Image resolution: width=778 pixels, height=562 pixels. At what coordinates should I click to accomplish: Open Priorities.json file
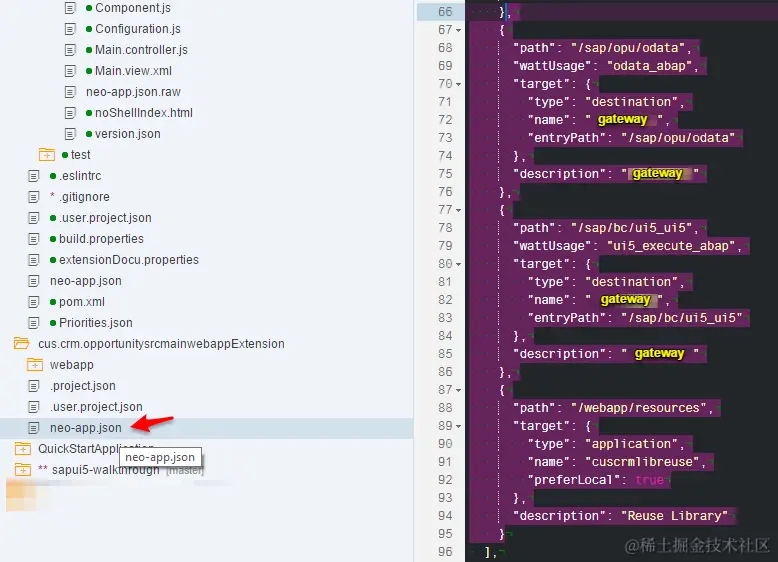click(x=96, y=323)
